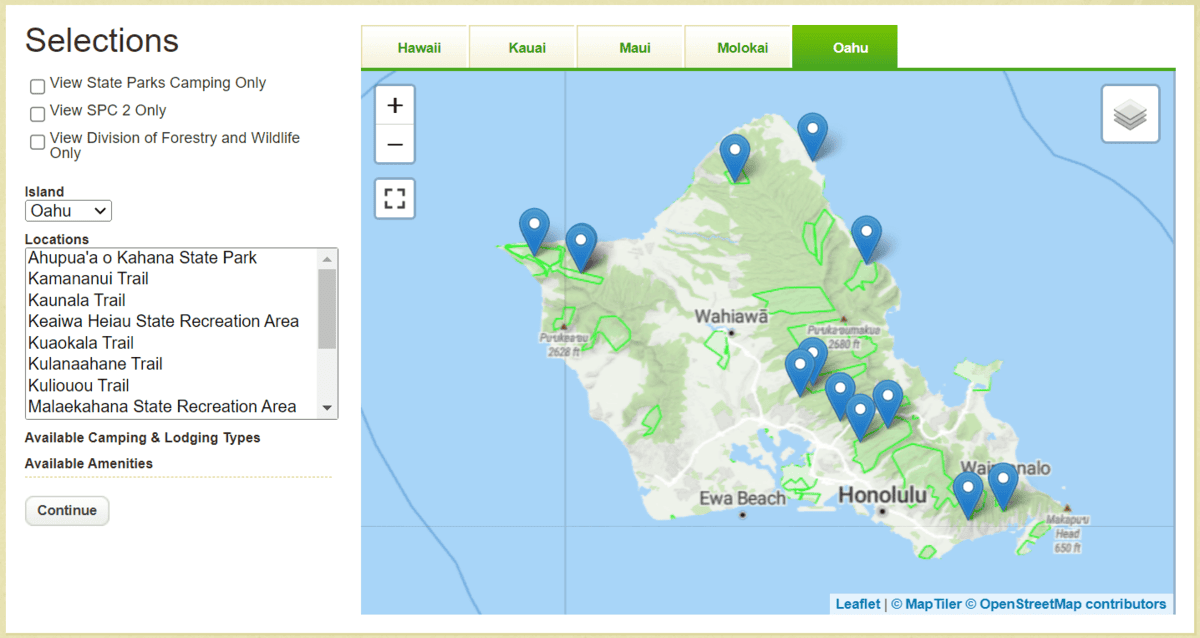Switch to the Kauai tab

527,47
